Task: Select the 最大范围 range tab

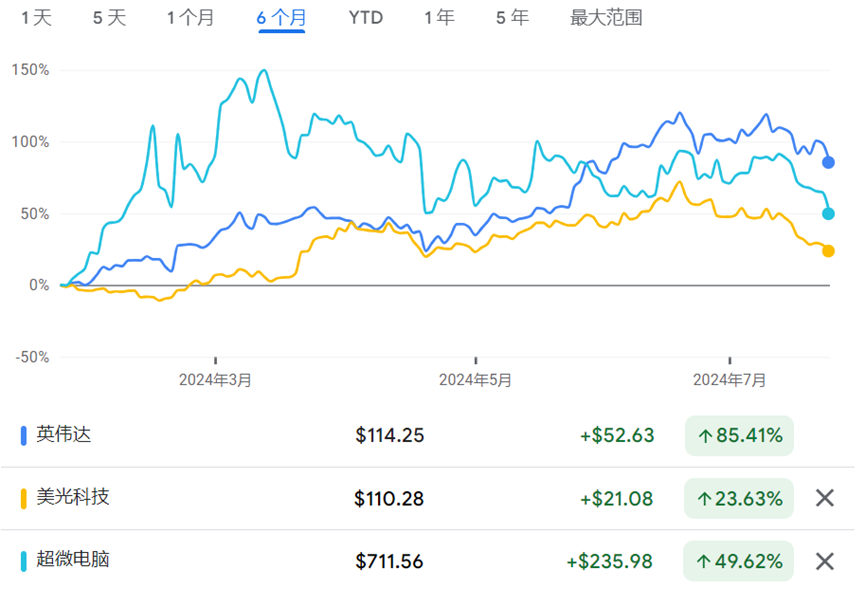Action: pos(606,18)
